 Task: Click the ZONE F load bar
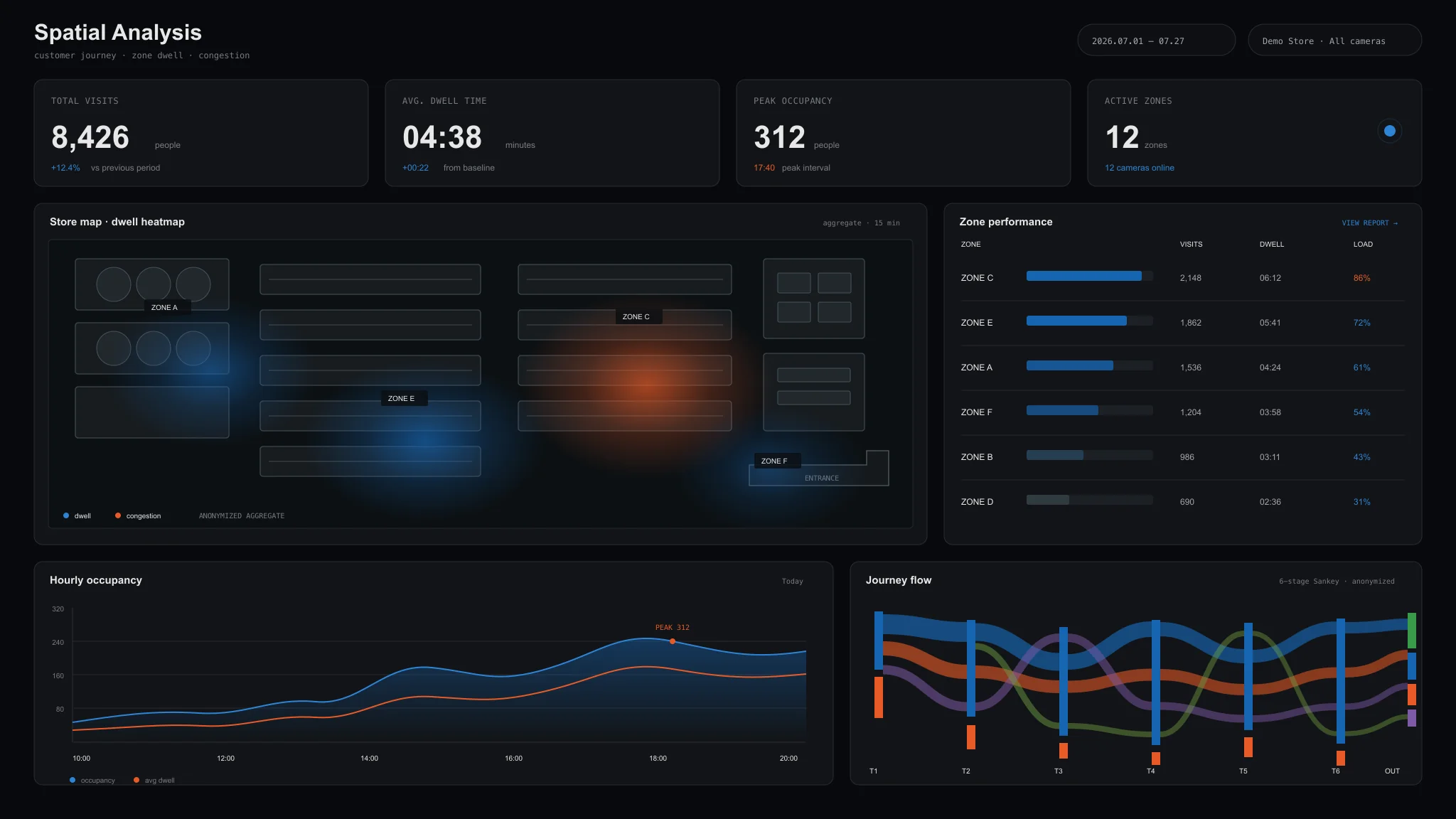[1089, 410]
